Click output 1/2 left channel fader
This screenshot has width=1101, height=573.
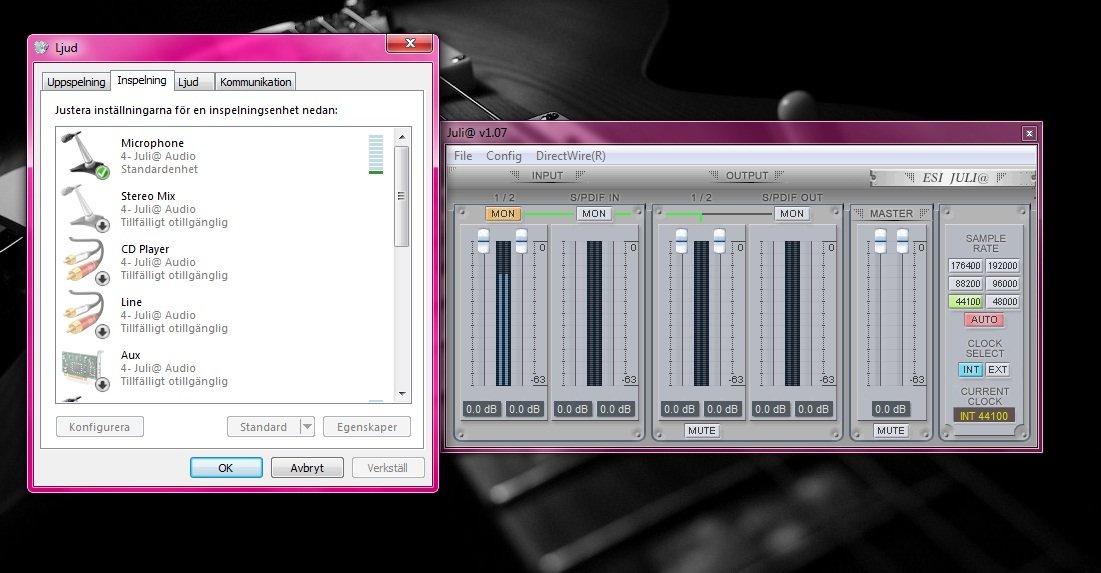click(x=681, y=241)
